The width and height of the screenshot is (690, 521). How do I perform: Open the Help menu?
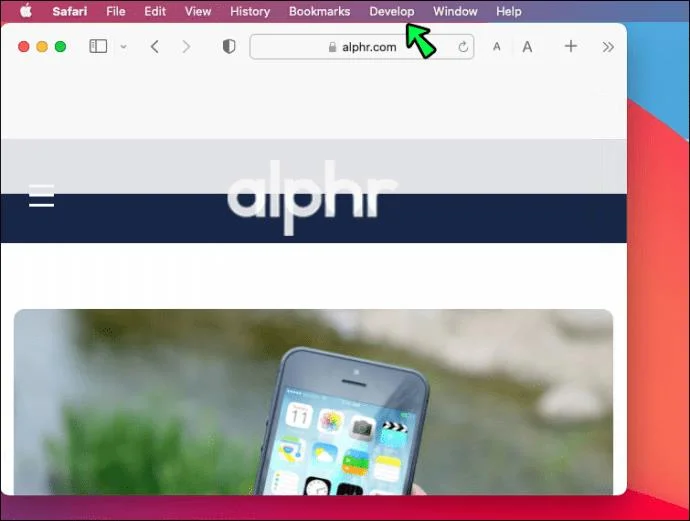coord(509,11)
